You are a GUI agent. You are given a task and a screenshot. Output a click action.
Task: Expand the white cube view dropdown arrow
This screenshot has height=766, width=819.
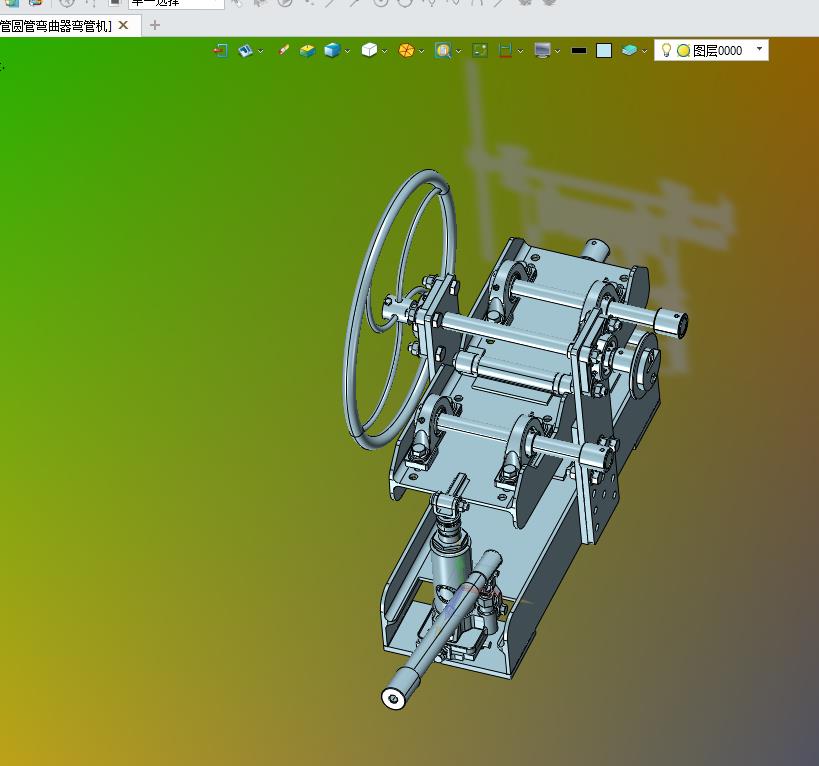pos(384,51)
